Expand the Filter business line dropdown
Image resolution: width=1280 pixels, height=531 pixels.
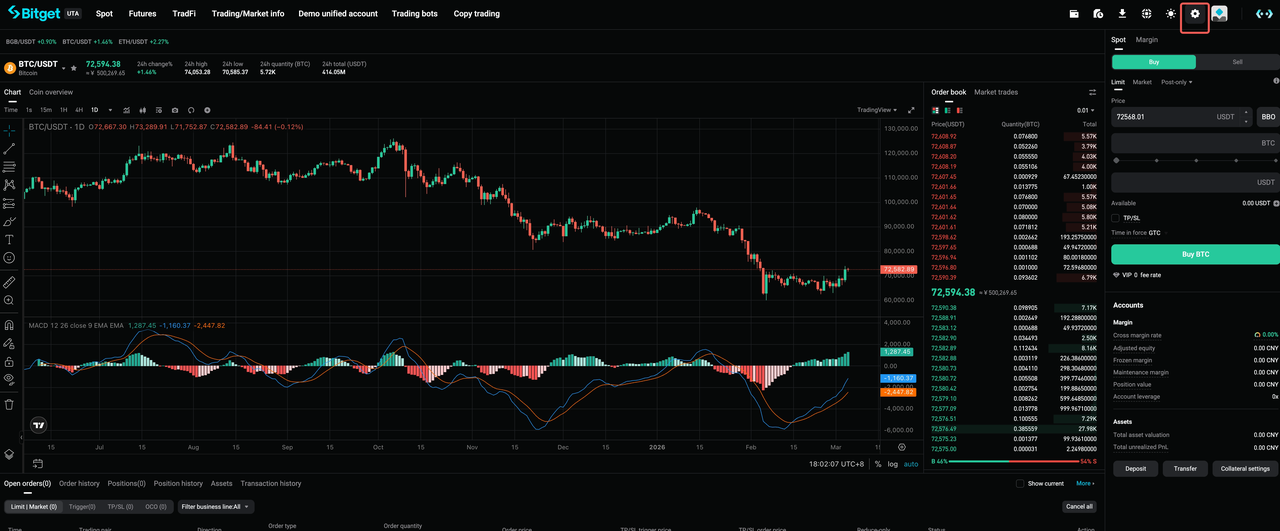[x=216, y=507]
